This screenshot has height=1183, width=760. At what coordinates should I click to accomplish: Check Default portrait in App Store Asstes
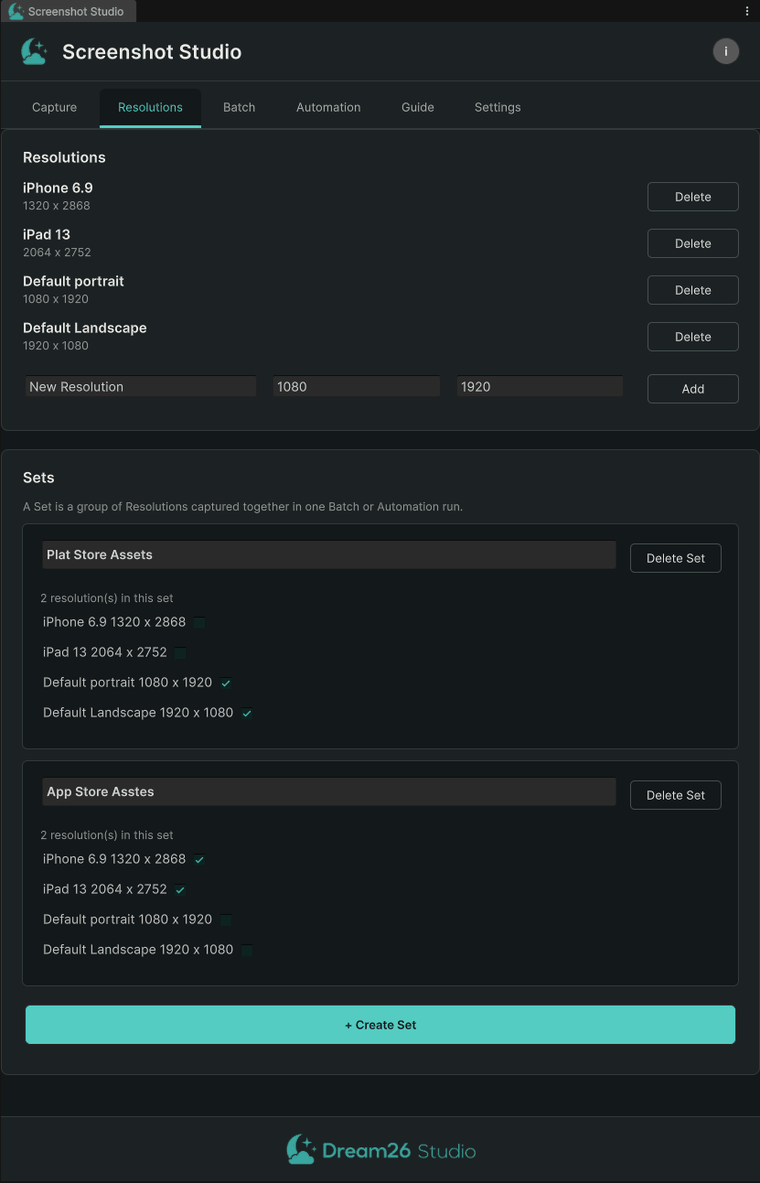click(226, 920)
